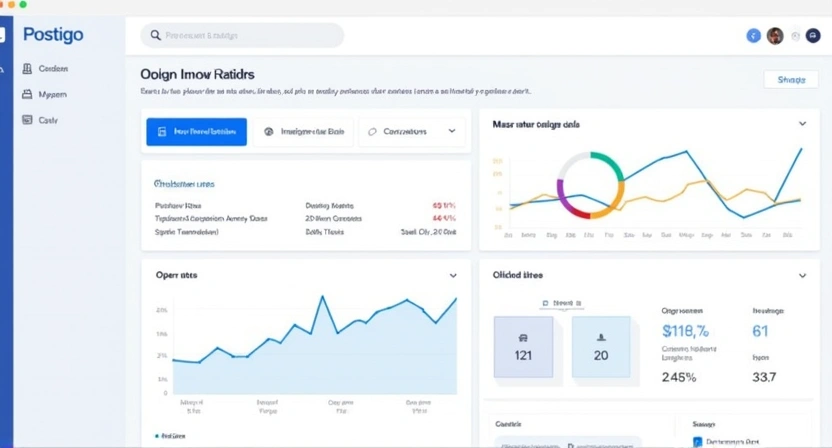The height and width of the screenshot is (448, 832).
Task: Open the first sidebar item with the building icon
Action: 45,68
